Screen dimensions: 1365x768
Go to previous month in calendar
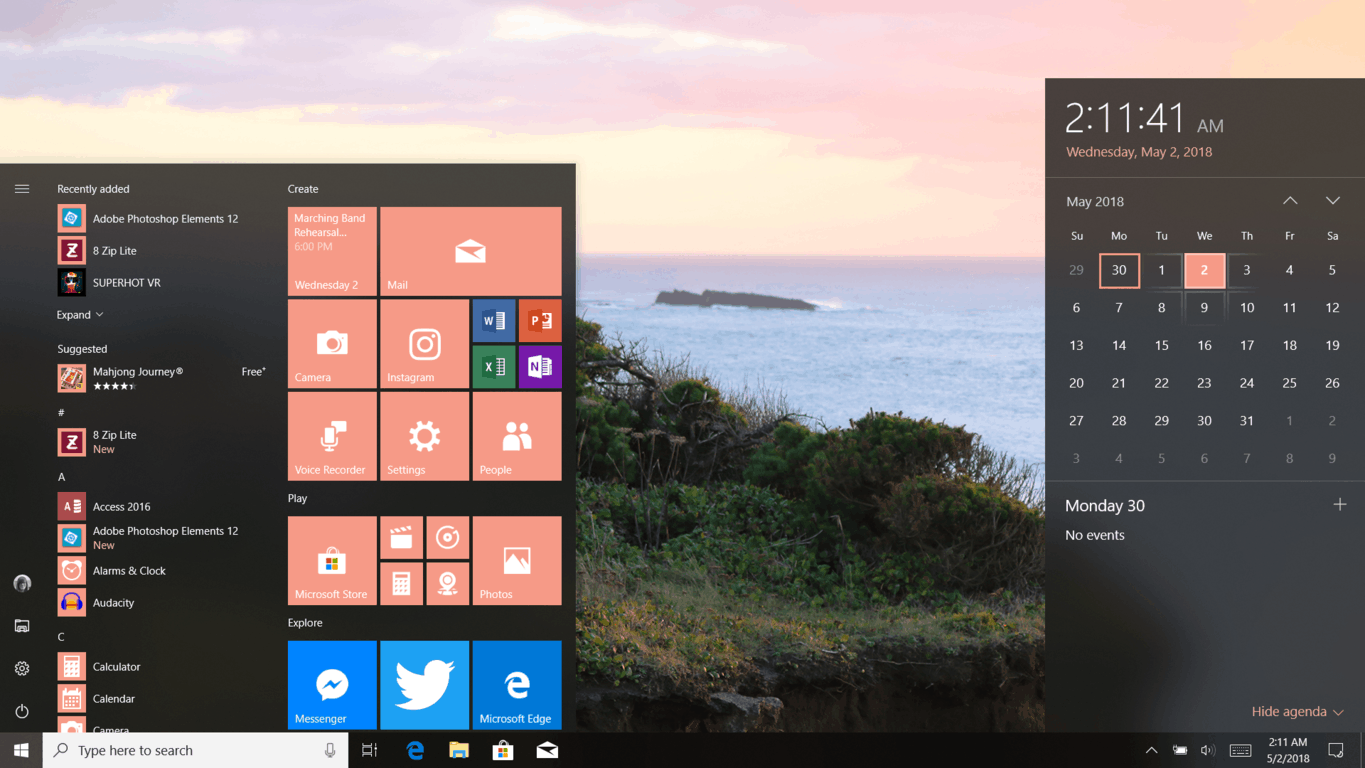click(x=1290, y=201)
